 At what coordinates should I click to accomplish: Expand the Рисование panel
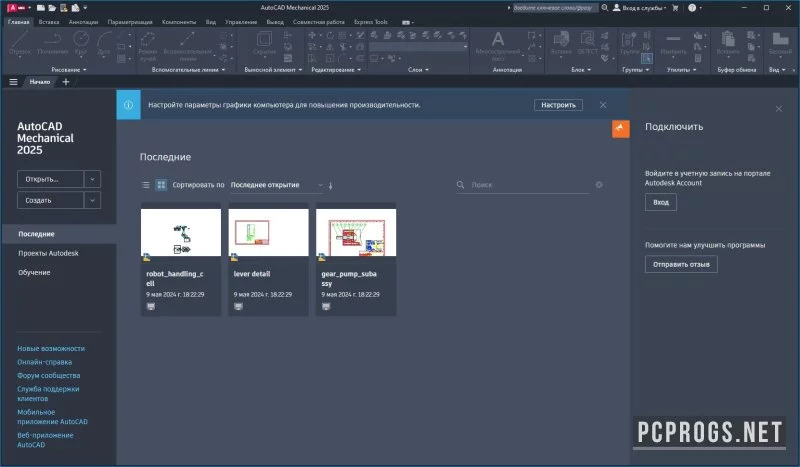coord(69,69)
